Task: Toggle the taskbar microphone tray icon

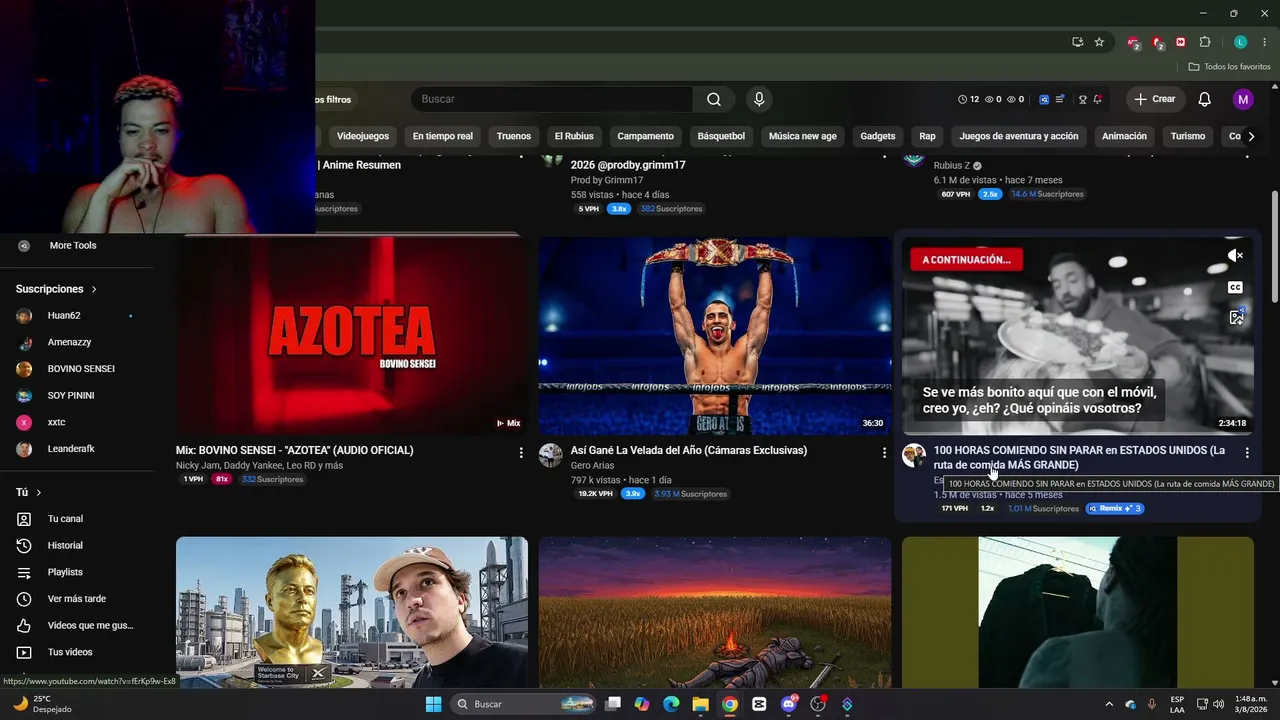Action: [1152, 704]
